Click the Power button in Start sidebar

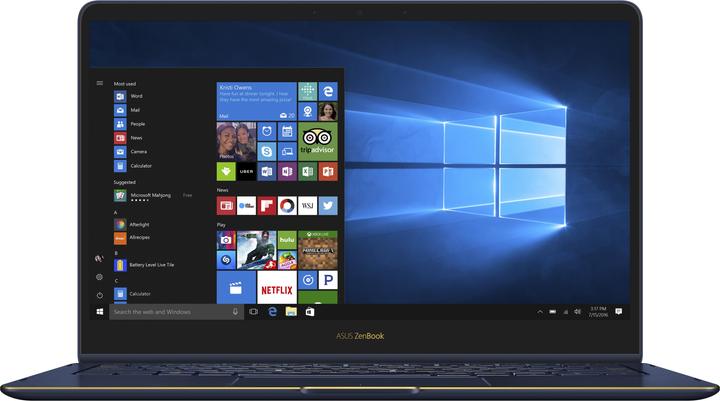pyautogui.click(x=100, y=295)
